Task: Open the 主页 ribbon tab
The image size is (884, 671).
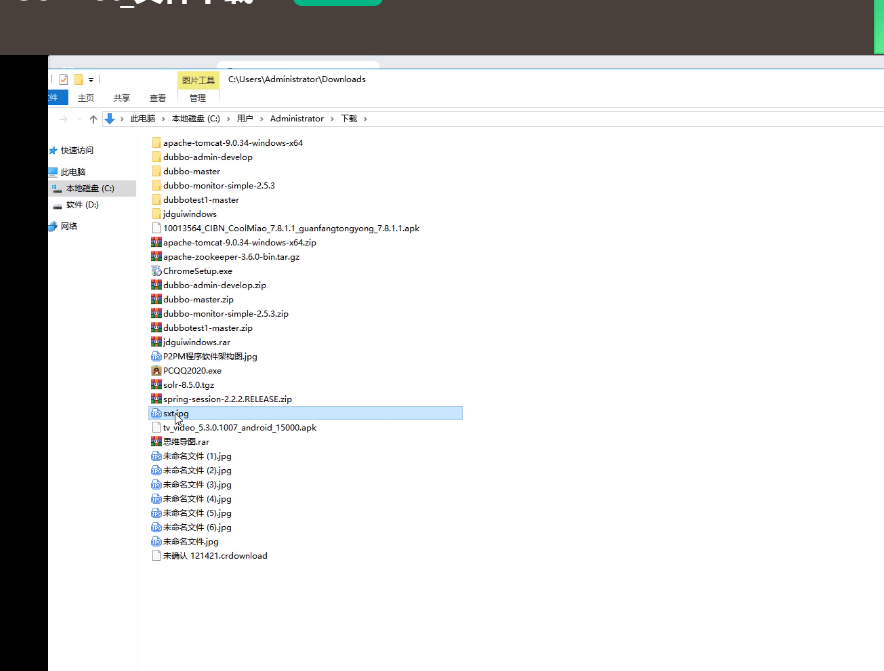Action: [86, 98]
